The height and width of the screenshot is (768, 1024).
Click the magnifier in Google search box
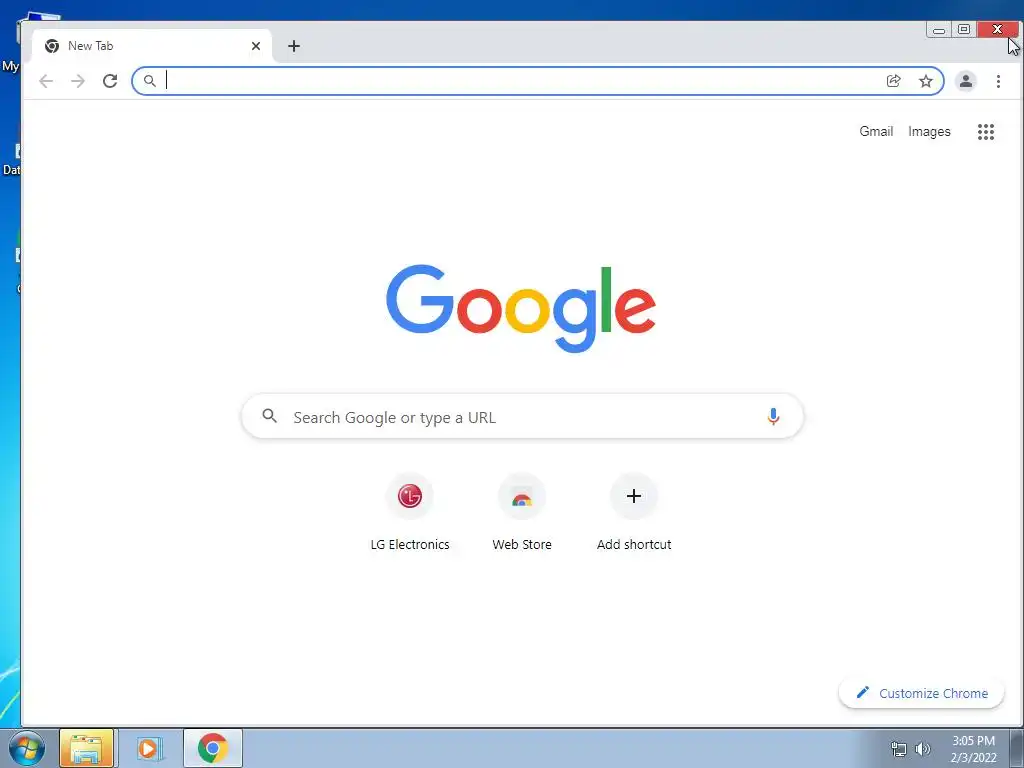[269, 415]
